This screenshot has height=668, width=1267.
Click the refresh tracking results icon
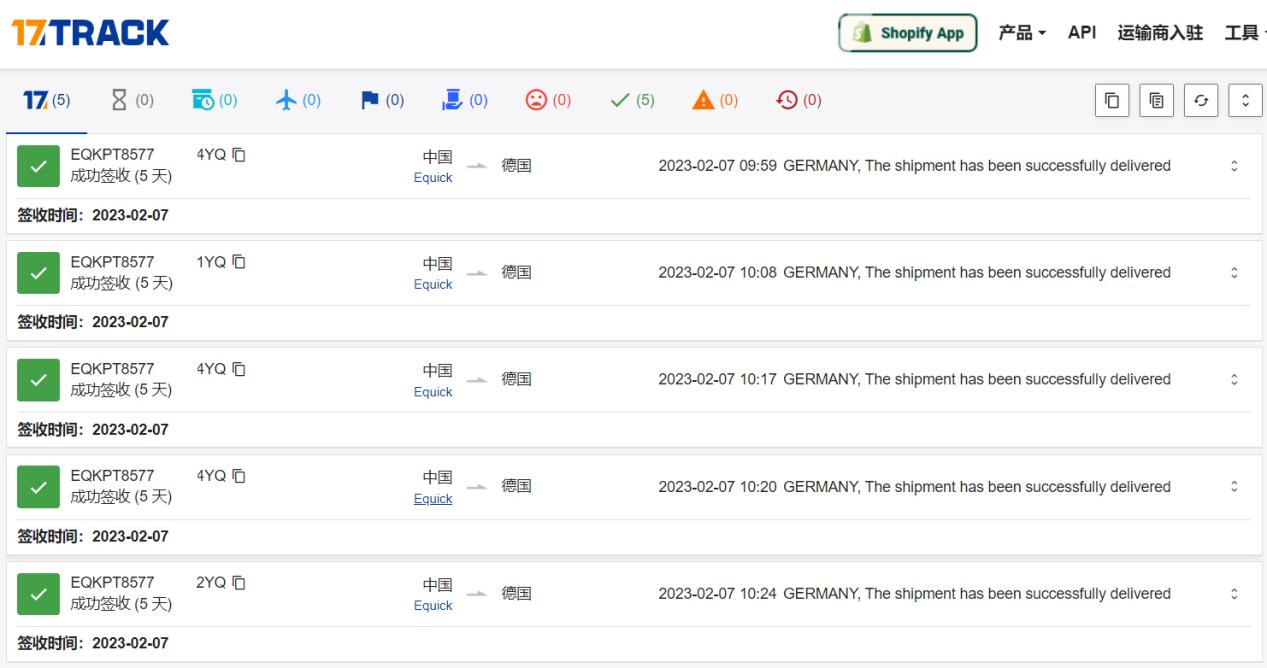pyautogui.click(x=1200, y=101)
